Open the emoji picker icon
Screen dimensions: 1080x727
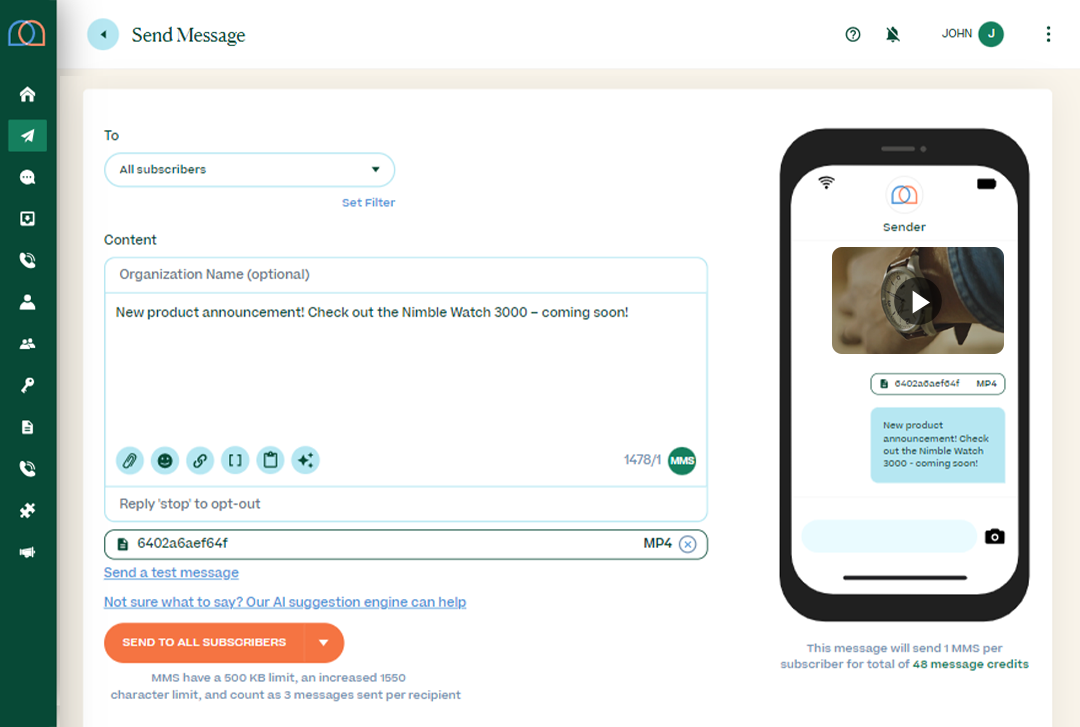click(x=165, y=461)
